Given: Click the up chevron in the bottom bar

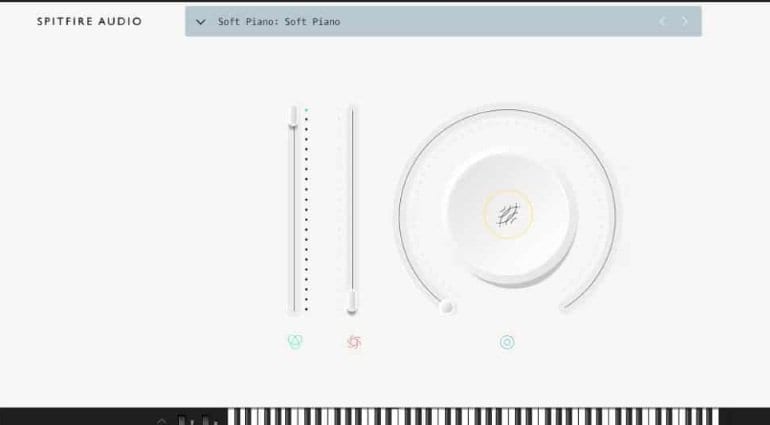Looking at the screenshot, I should (161, 421).
